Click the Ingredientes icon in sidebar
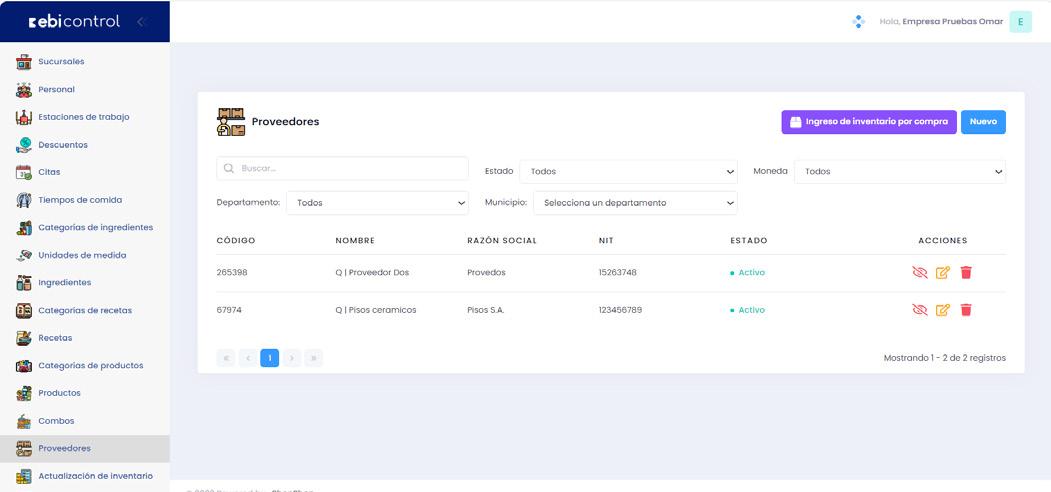 pos(23,283)
